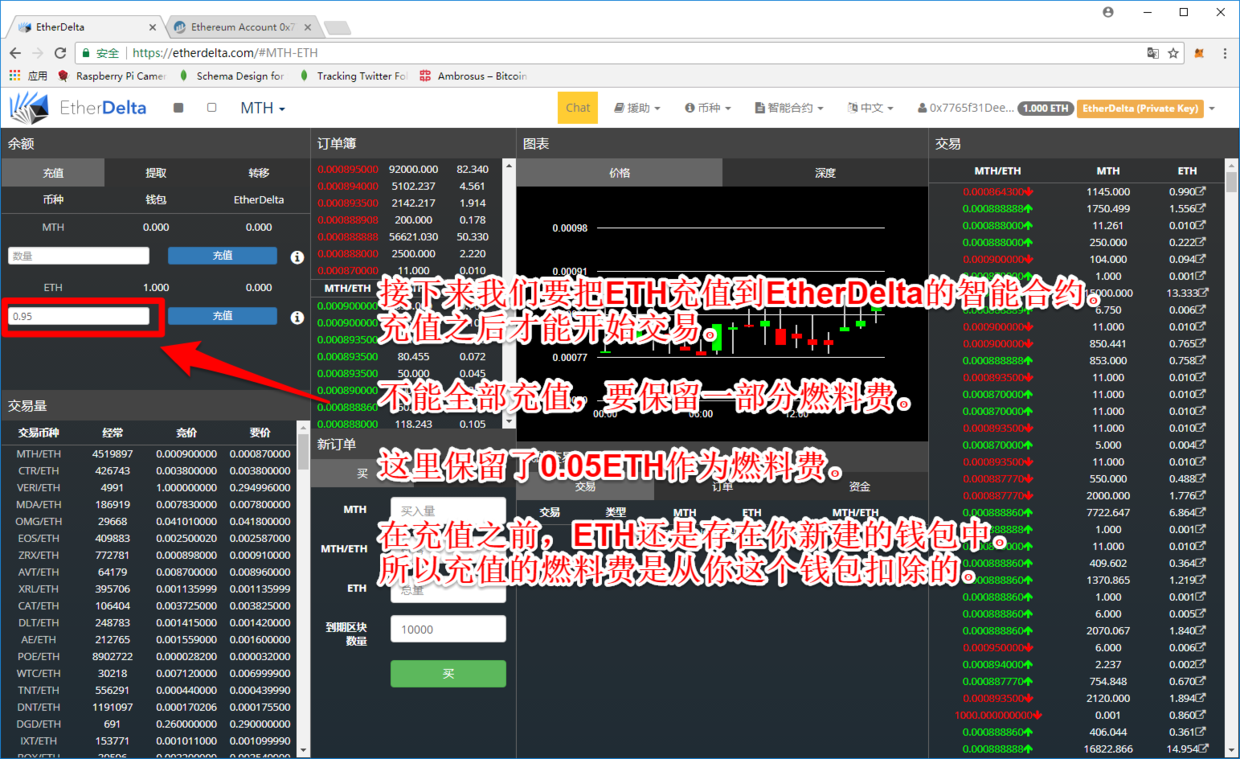Open transaction link for the 104.000 MTH trade

[1201, 259]
